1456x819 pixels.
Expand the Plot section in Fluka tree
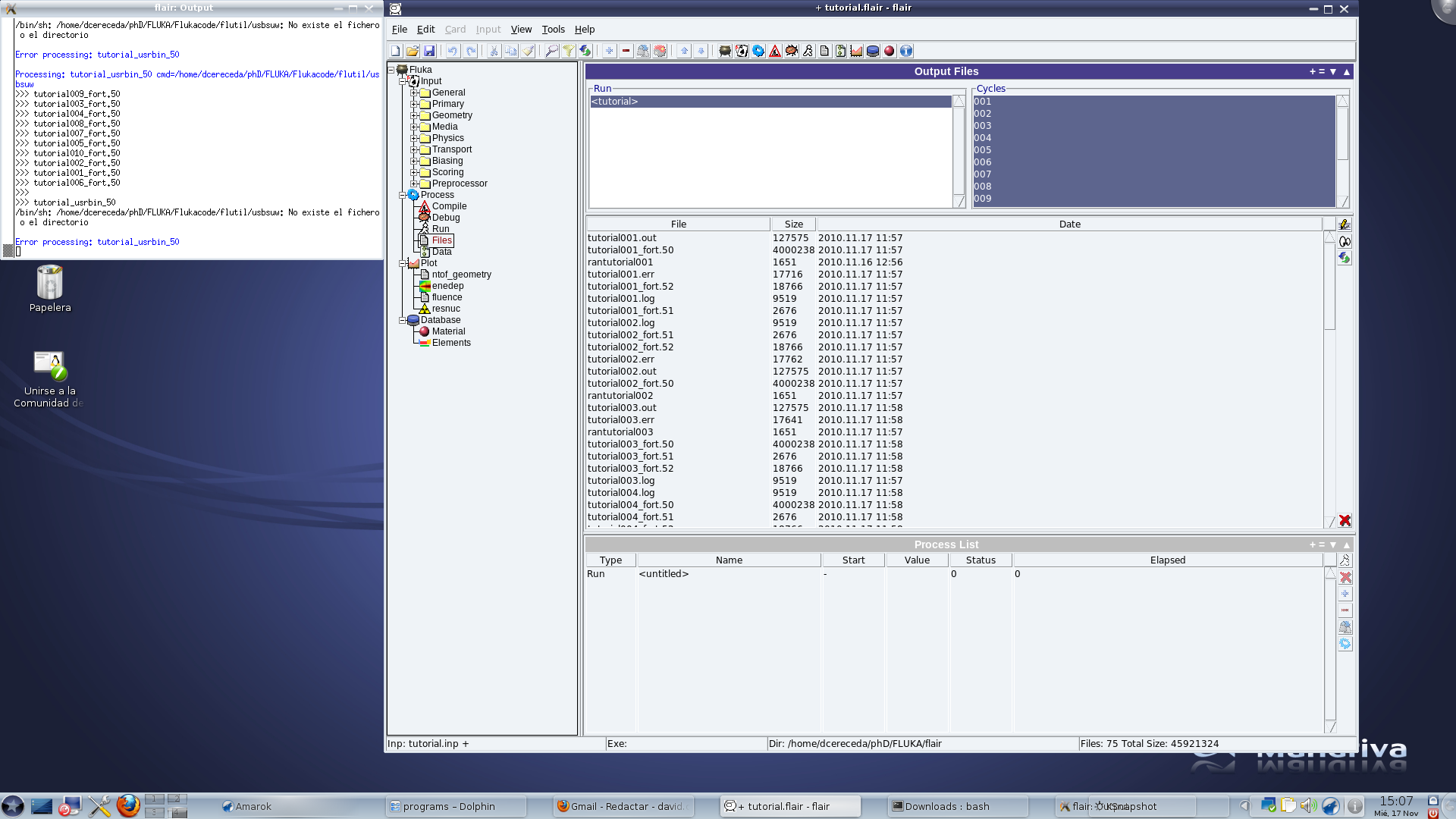[x=404, y=262]
